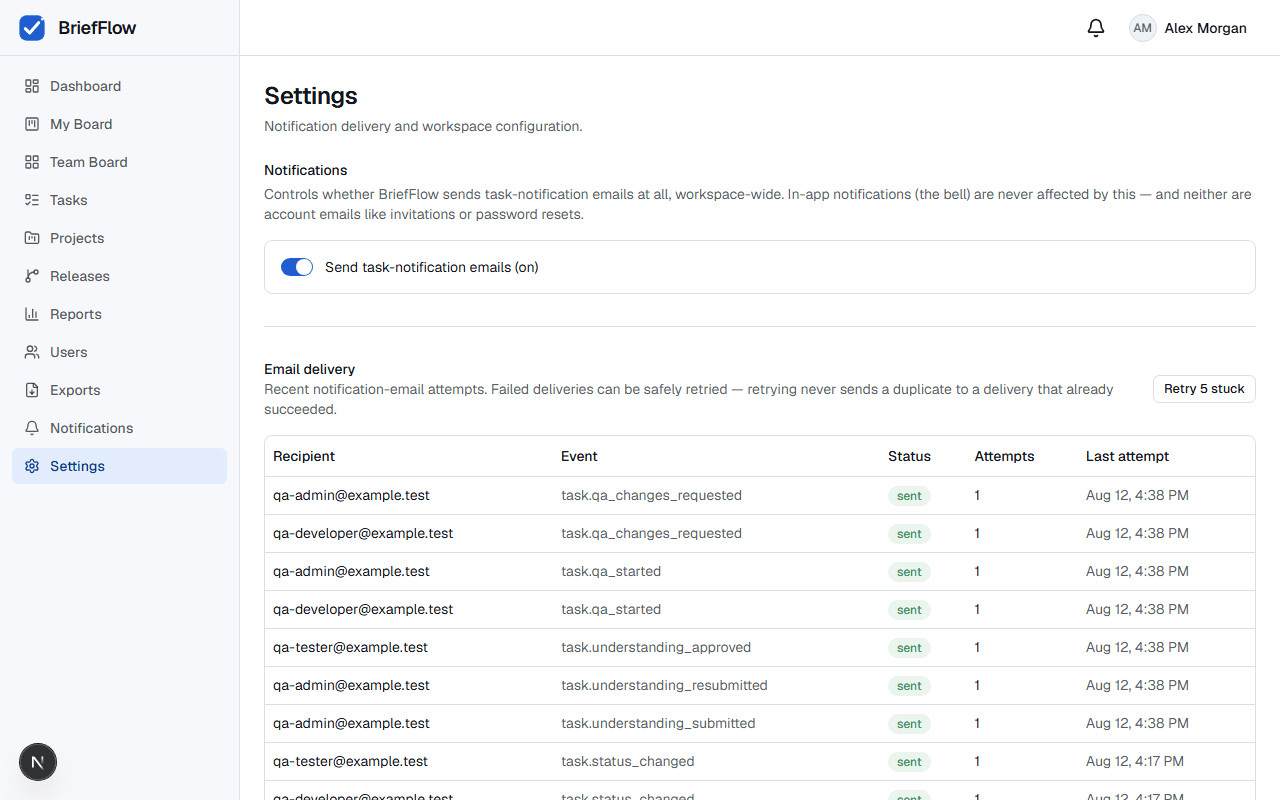Open the notification bell in header
Screen dimensions: 1280x800
[1096, 28]
